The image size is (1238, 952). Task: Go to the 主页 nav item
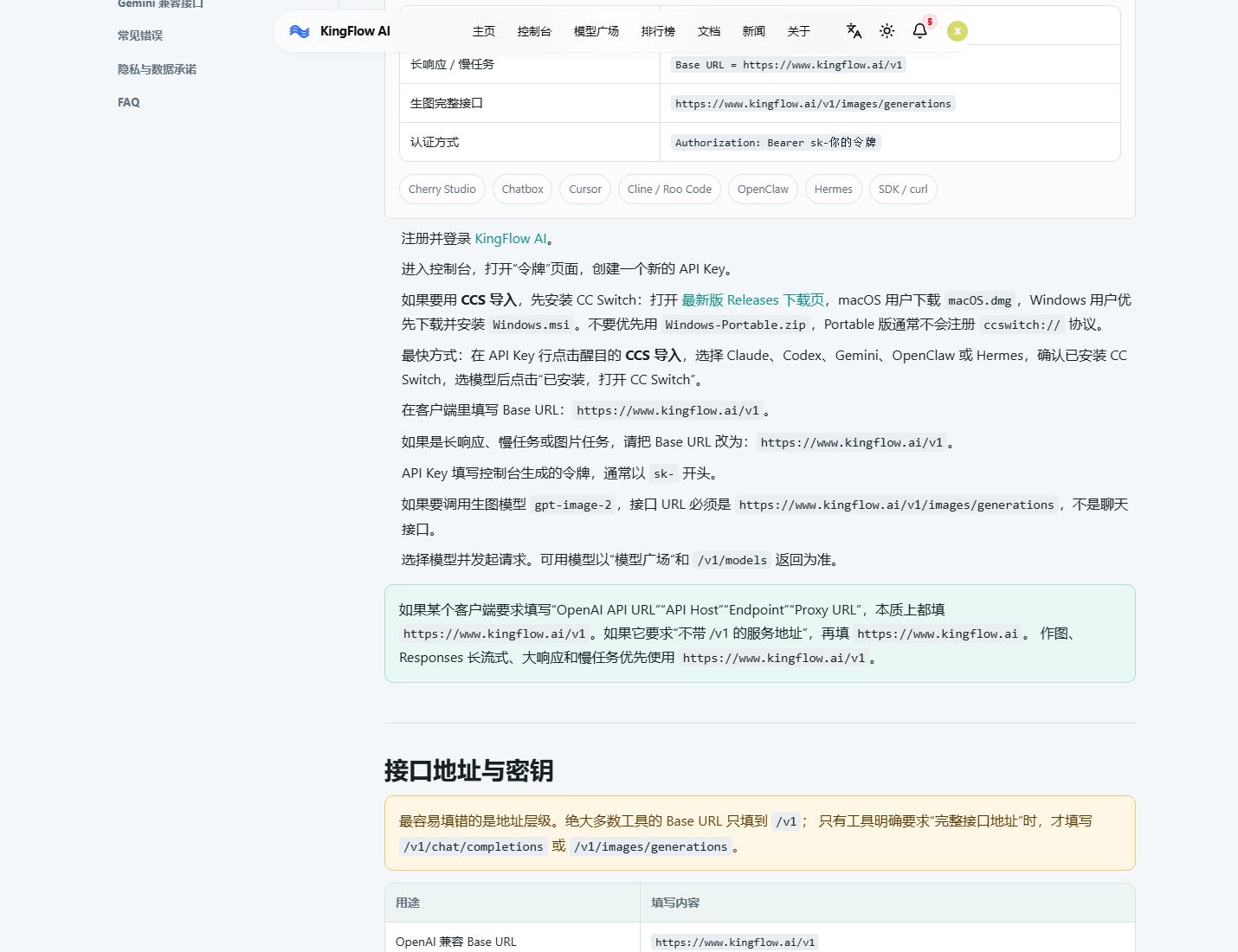click(484, 31)
